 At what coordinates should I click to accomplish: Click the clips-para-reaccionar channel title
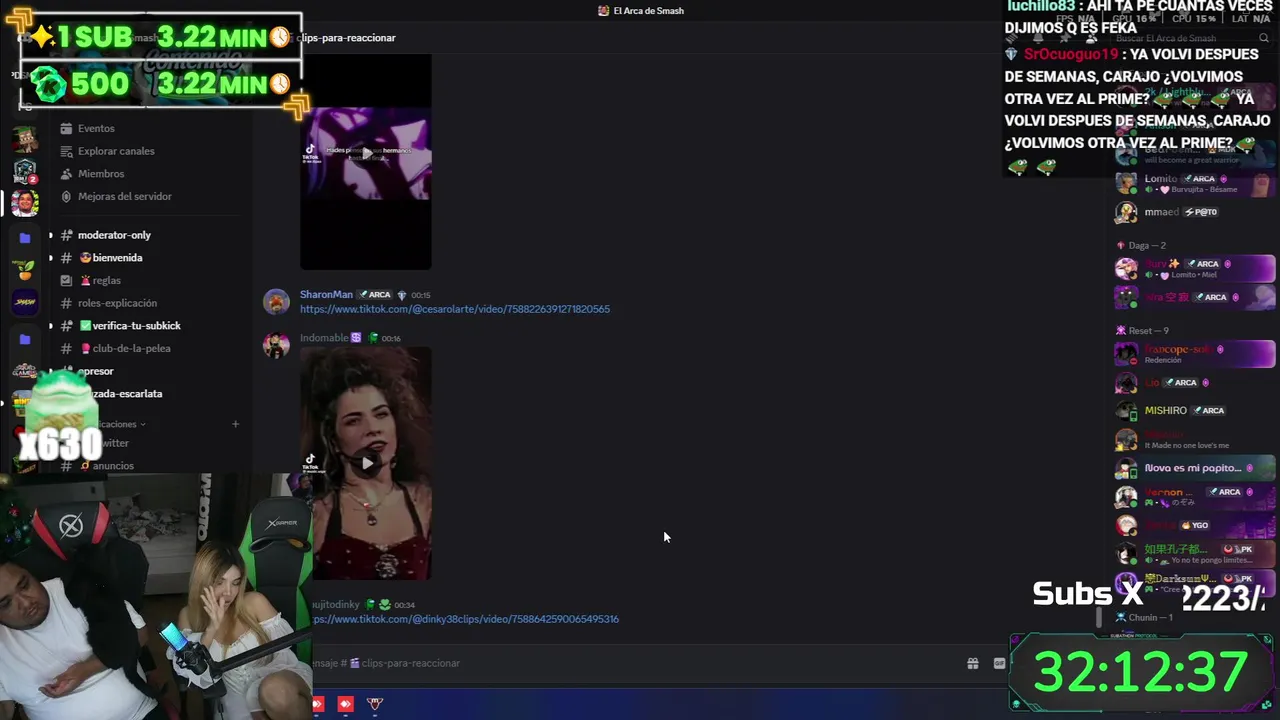[x=346, y=38]
